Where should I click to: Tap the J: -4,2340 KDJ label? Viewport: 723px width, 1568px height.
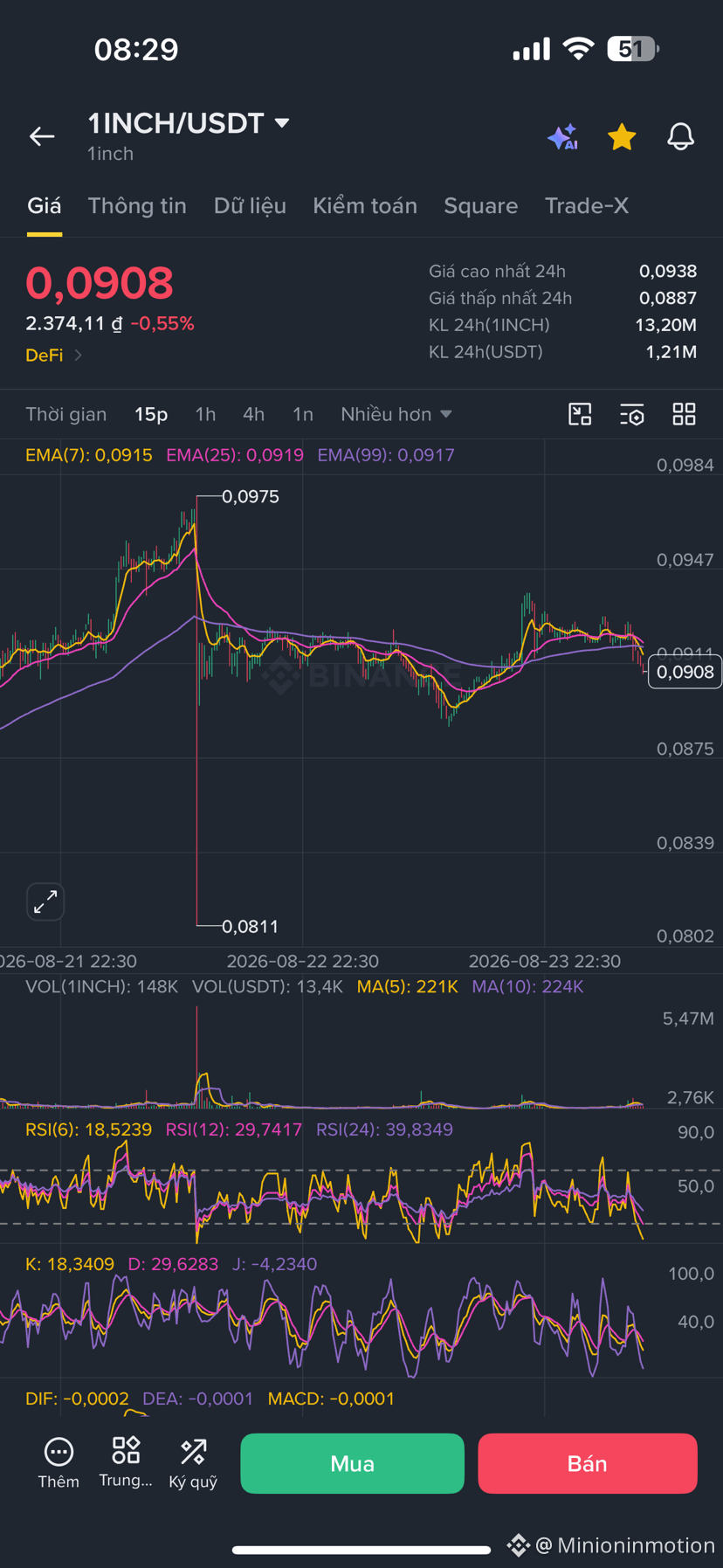click(x=274, y=1264)
